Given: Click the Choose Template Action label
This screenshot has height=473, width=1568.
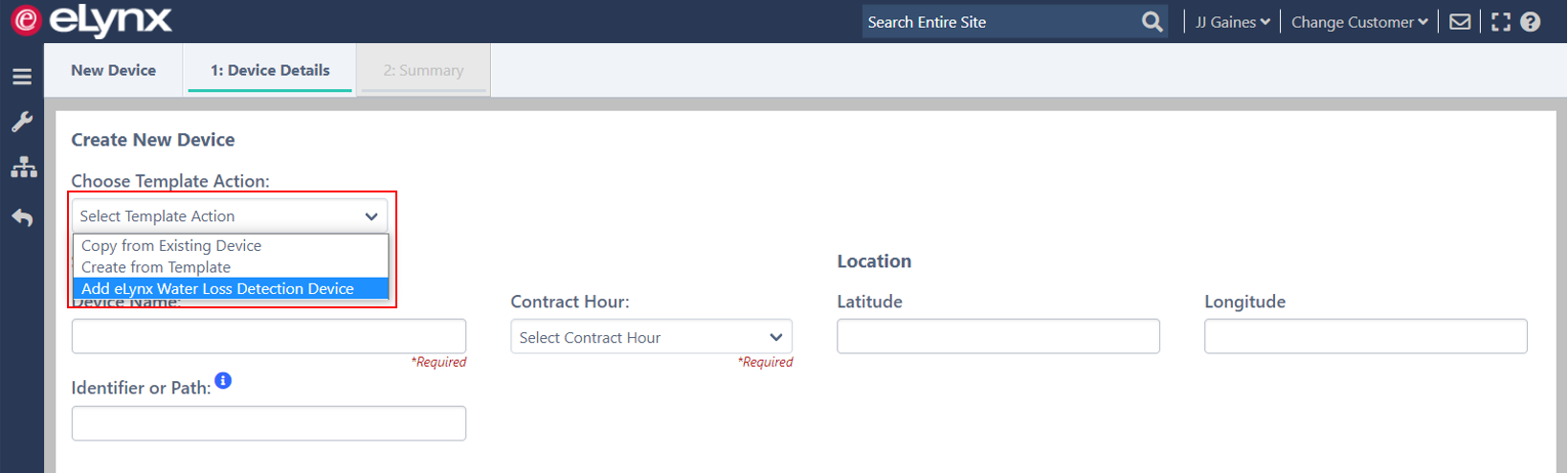Looking at the screenshot, I should 170,181.
